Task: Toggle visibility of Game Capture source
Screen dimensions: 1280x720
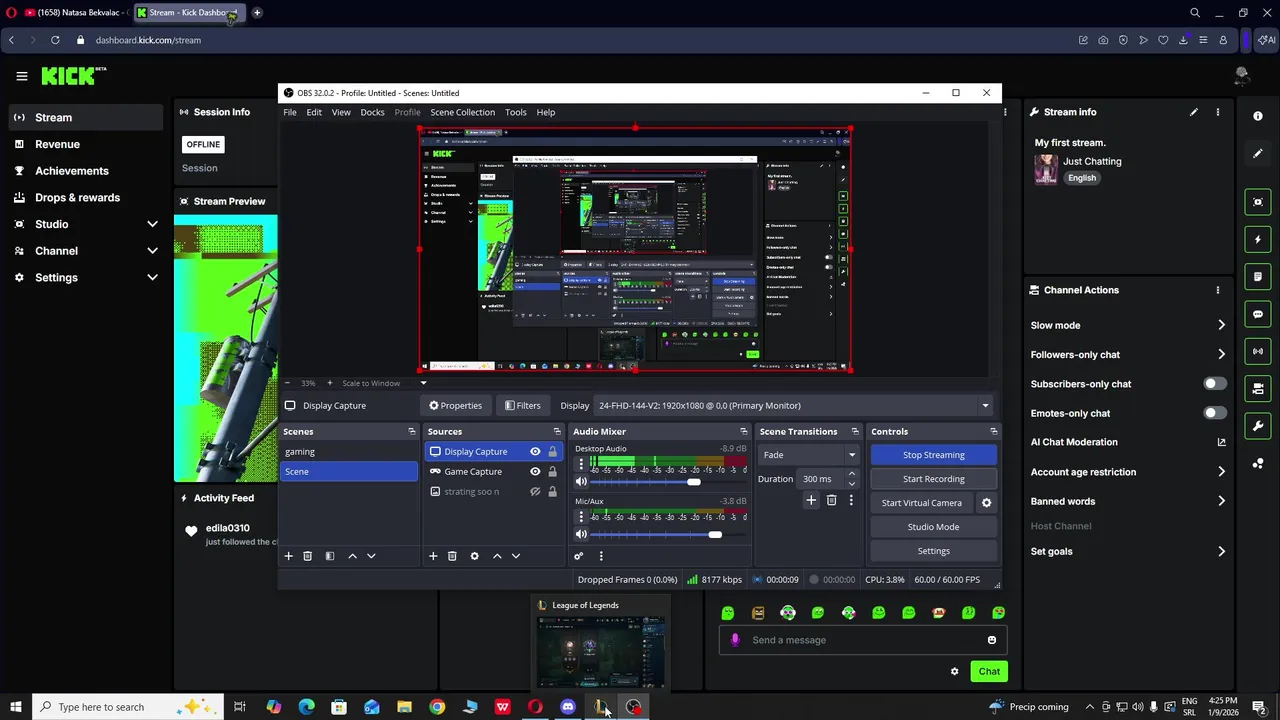Action: [535, 472]
